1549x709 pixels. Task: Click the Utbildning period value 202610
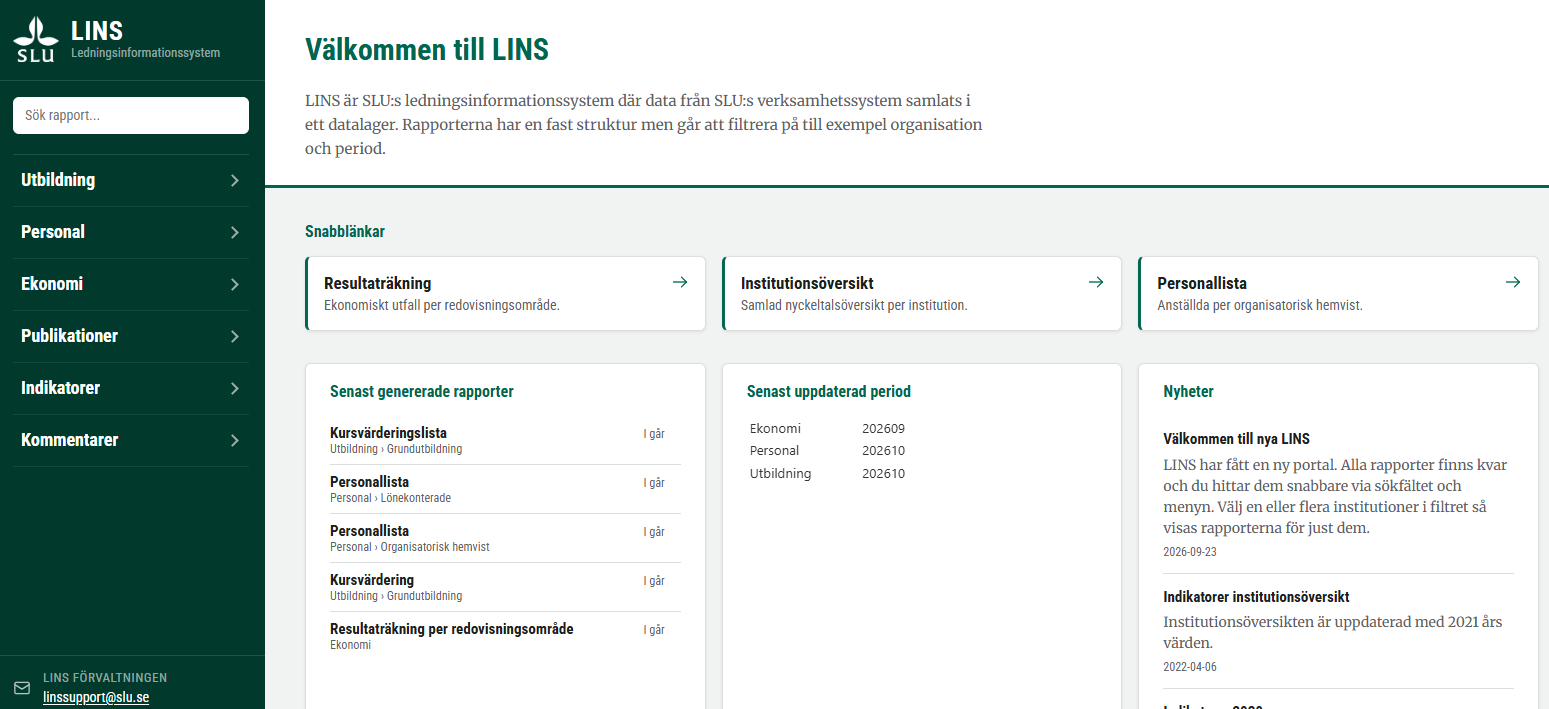point(883,474)
